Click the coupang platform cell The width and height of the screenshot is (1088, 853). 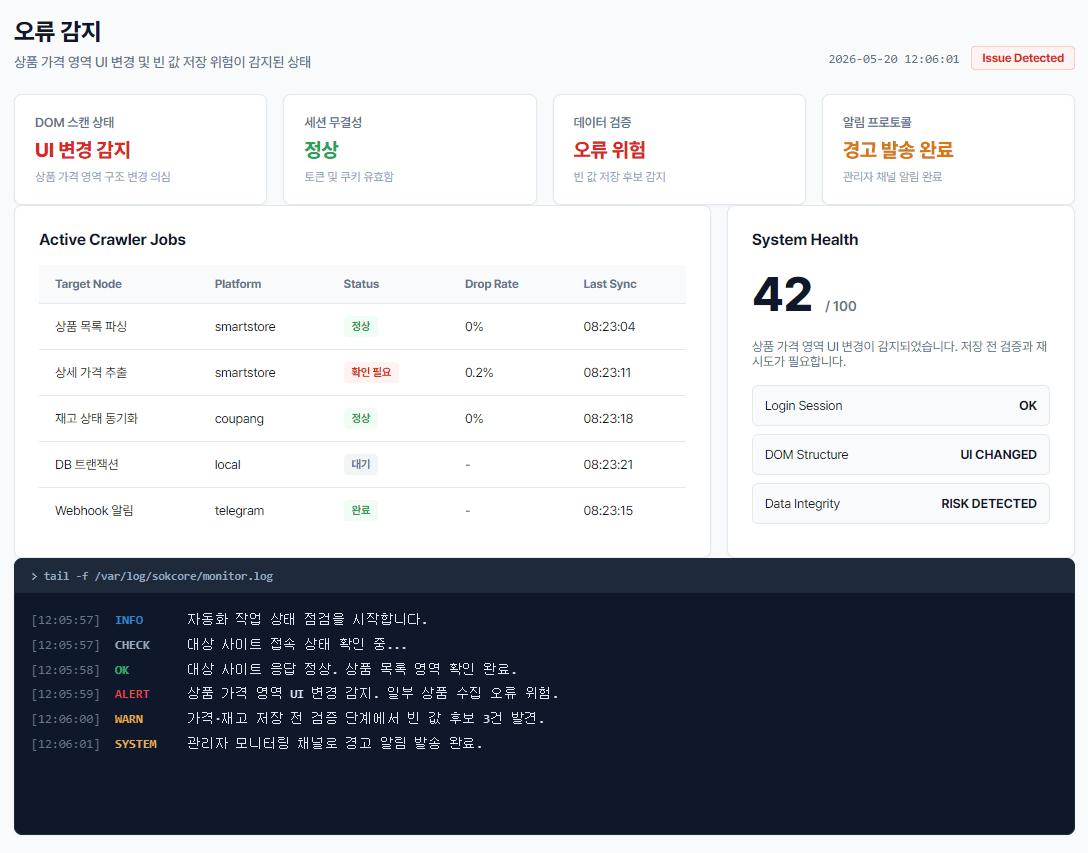pos(239,419)
